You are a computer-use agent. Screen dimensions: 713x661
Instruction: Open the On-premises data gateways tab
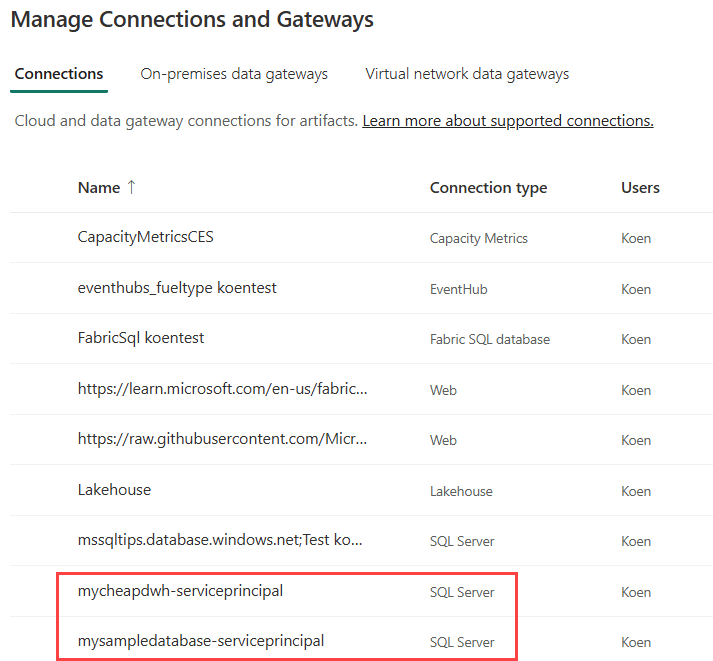point(234,74)
